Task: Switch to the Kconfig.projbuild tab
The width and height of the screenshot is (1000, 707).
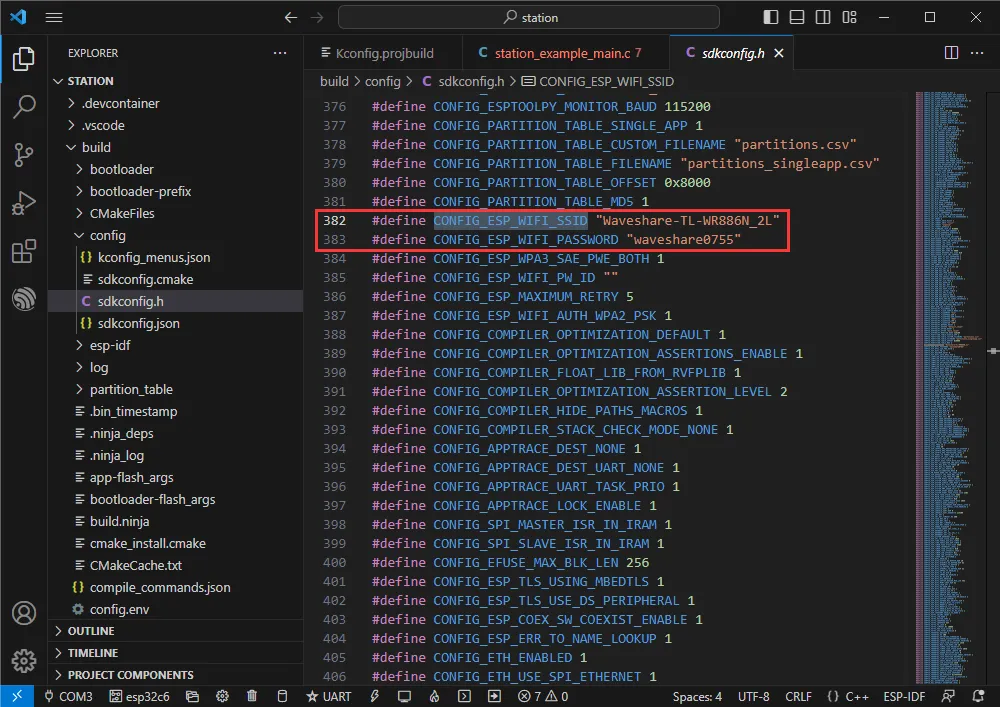Action: point(376,53)
